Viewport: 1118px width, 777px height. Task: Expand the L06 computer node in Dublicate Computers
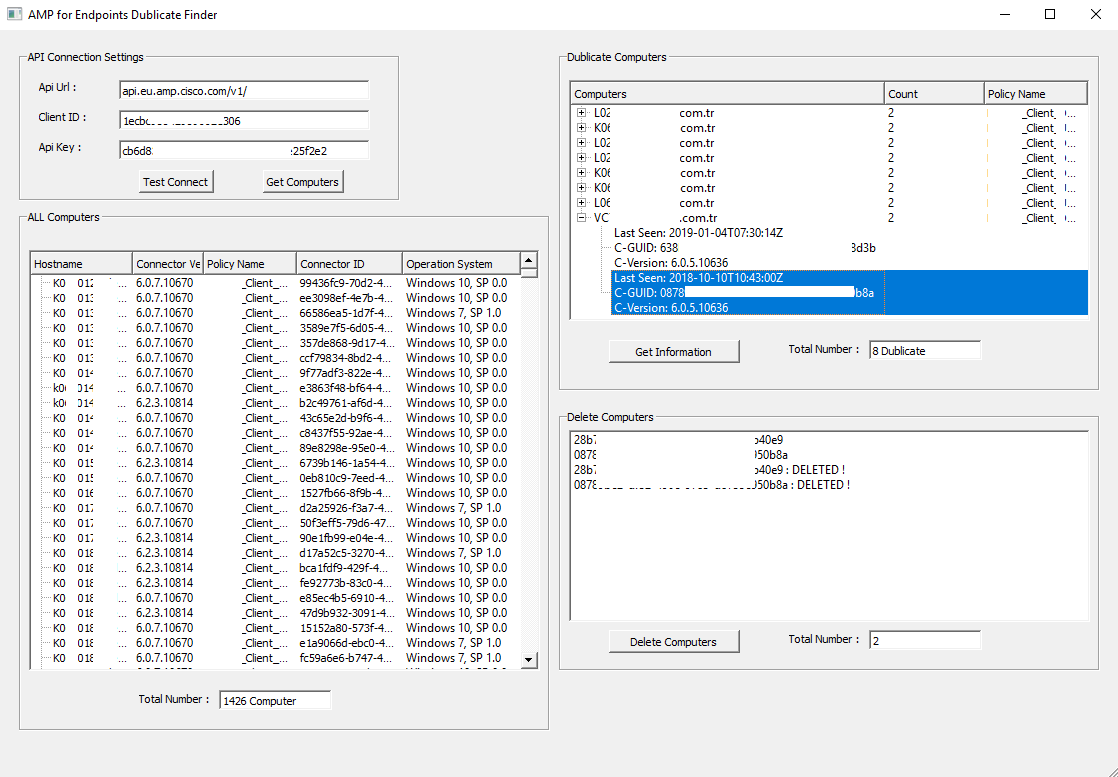point(582,203)
